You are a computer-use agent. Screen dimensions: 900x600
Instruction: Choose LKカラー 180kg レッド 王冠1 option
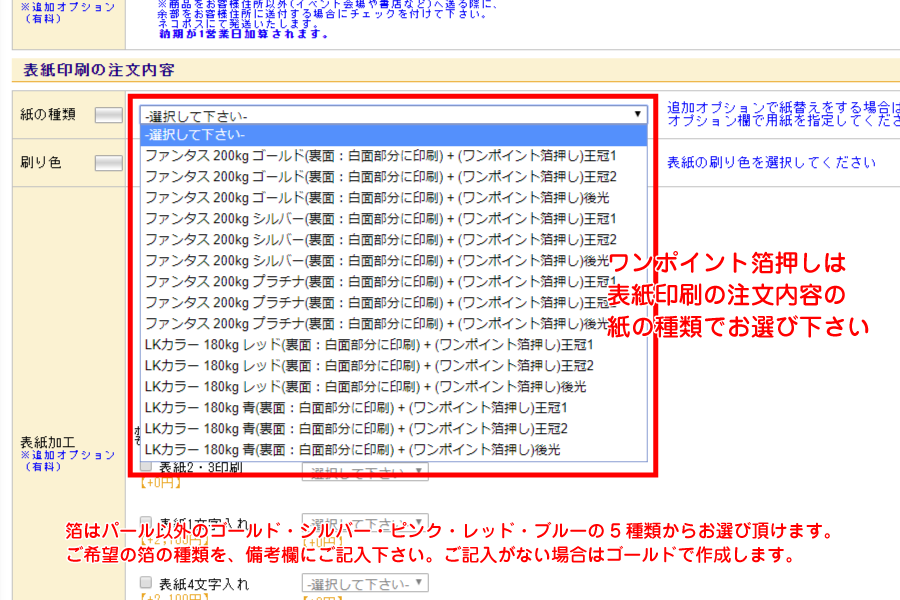point(394,344)
